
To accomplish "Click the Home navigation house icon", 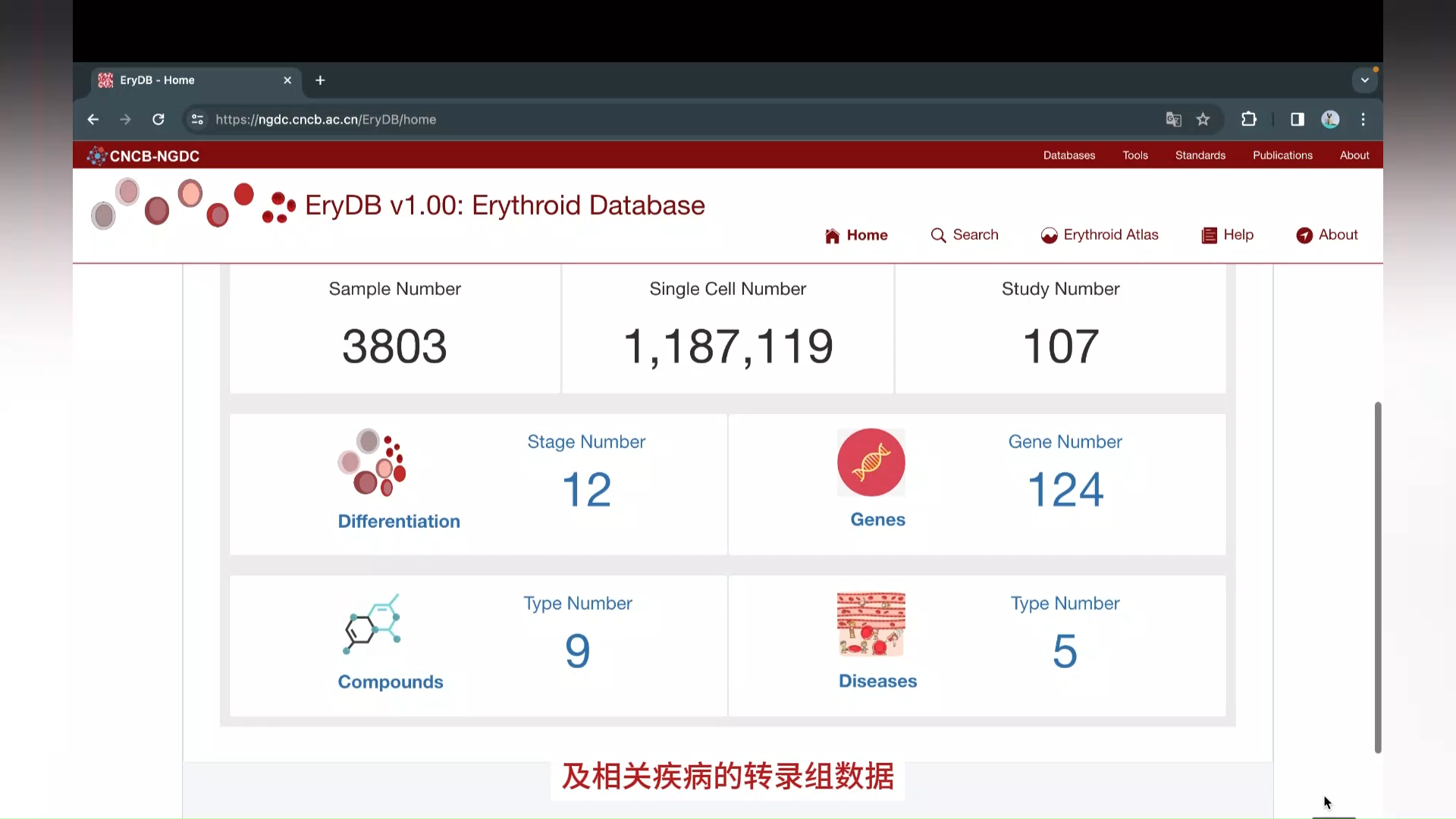I will [831, 234].
